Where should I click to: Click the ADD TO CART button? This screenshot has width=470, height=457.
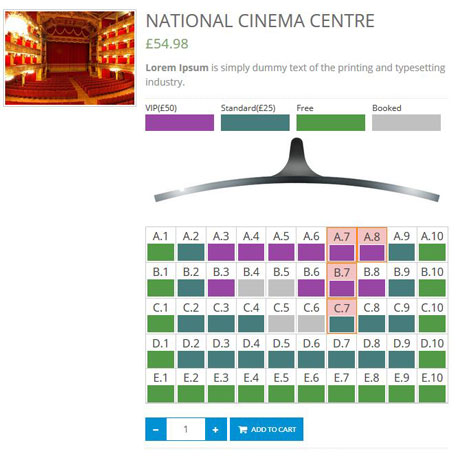tap(267, 429)
